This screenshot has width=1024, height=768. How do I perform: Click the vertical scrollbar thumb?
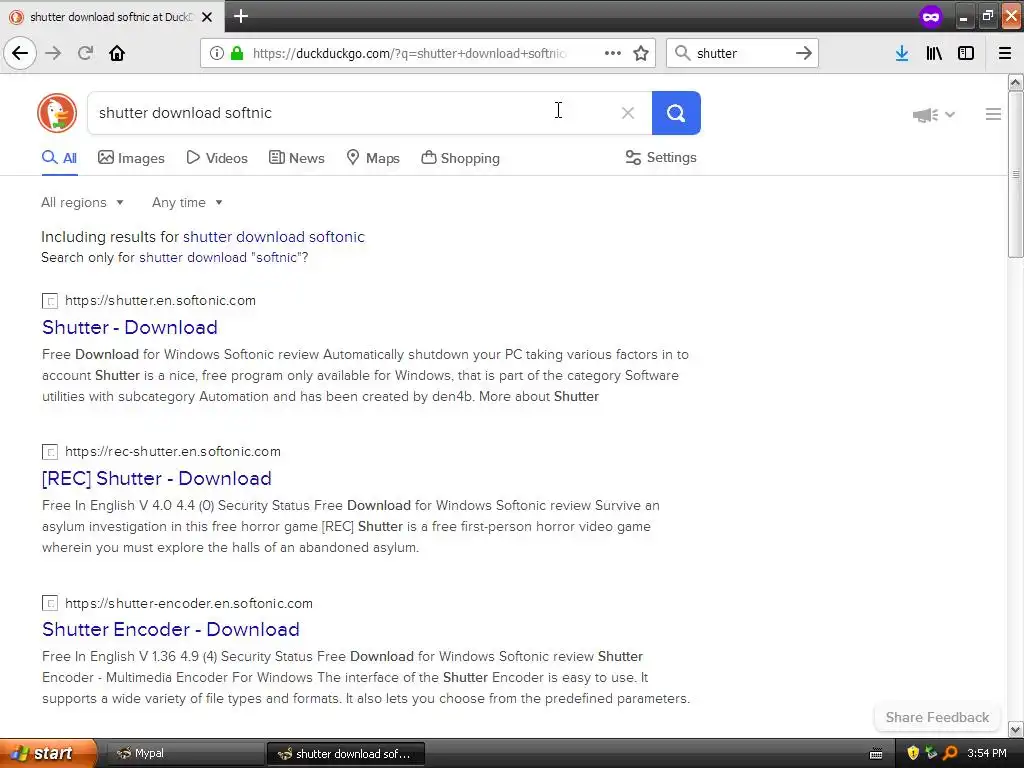[1015, 174]
